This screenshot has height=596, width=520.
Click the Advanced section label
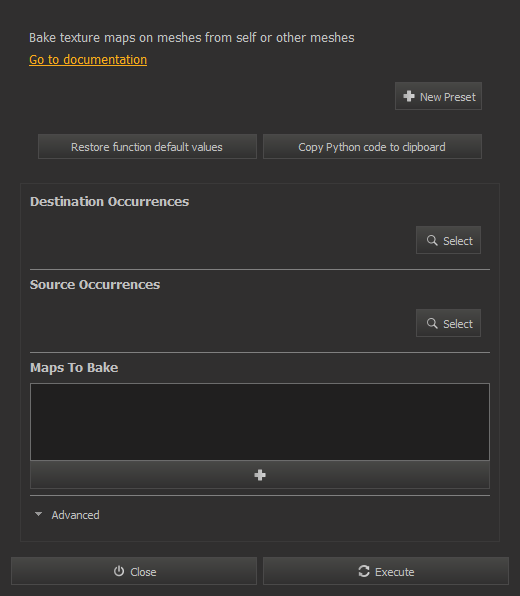[x=75, y=515]
